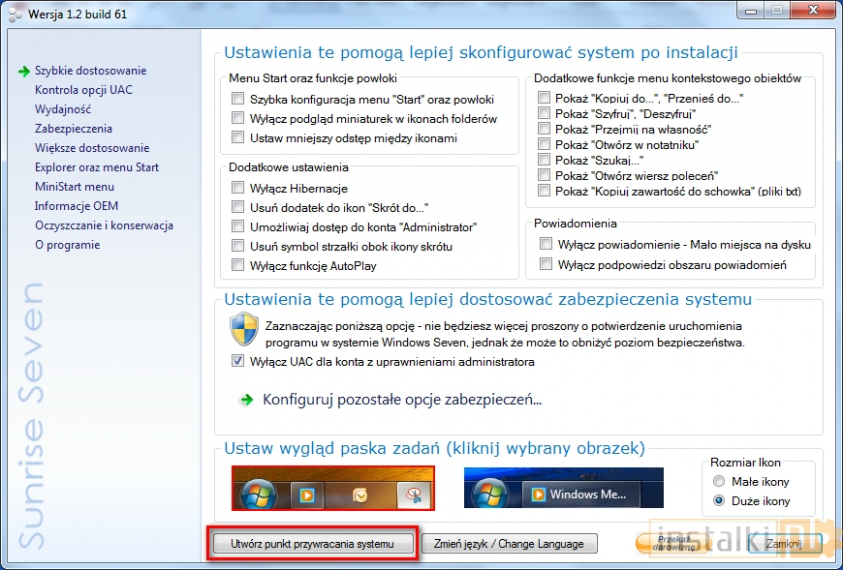Choose the Windows 7 style taskbar thumbnail

pos(333,488)
